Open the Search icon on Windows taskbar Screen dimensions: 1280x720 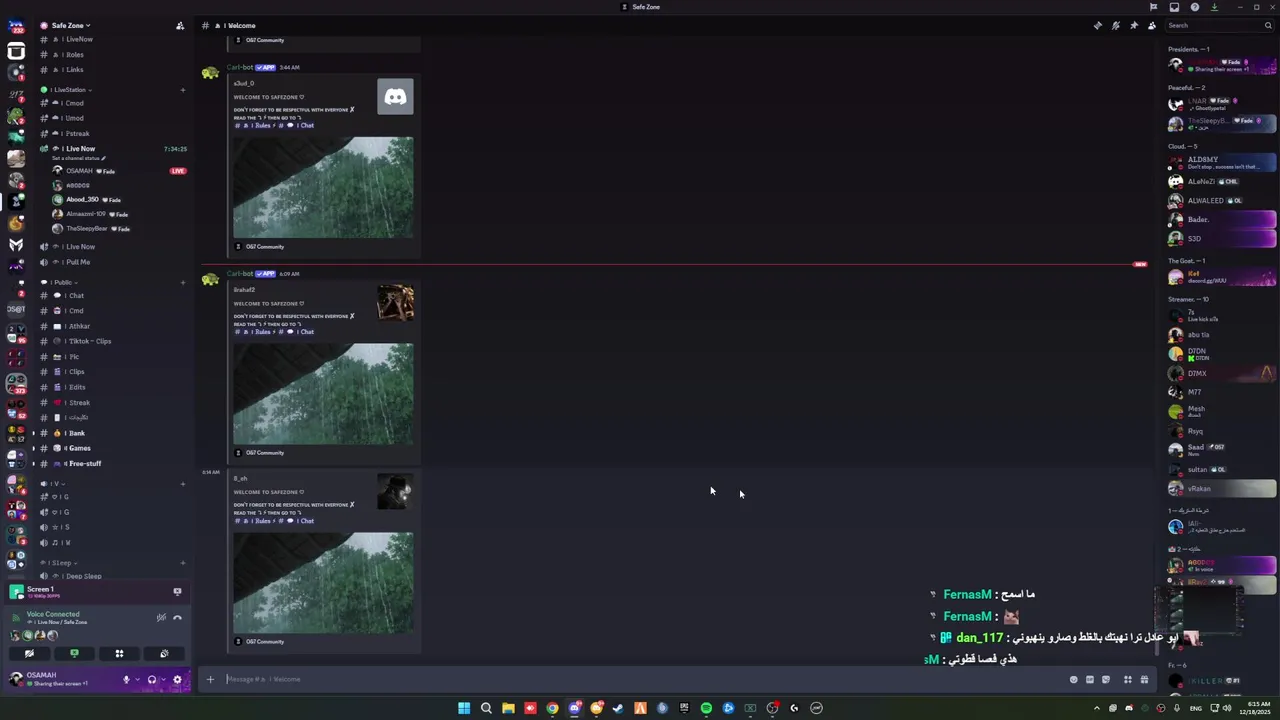(486, 708)
